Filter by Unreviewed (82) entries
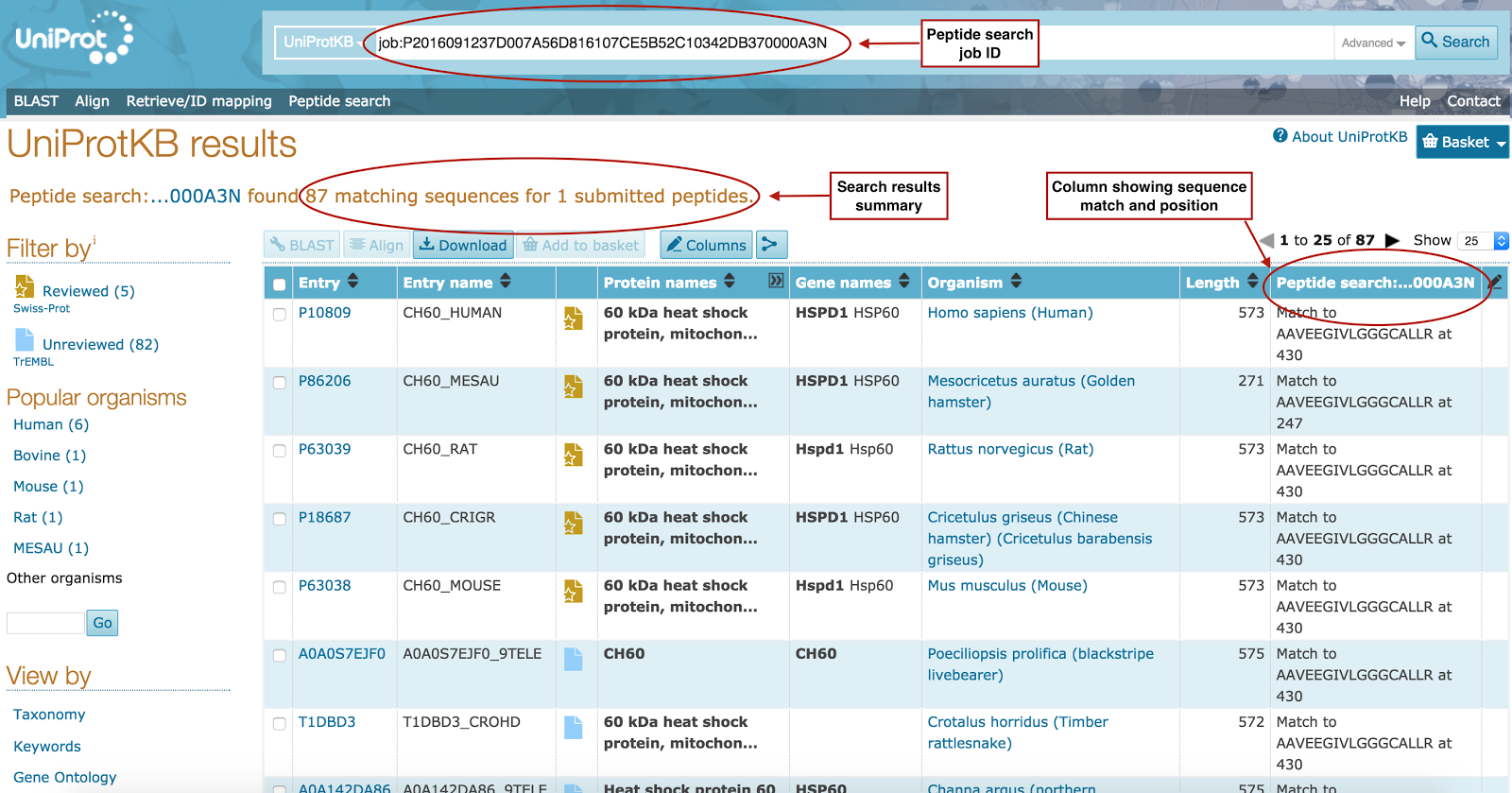1512x793 pixels. (100, 344)
